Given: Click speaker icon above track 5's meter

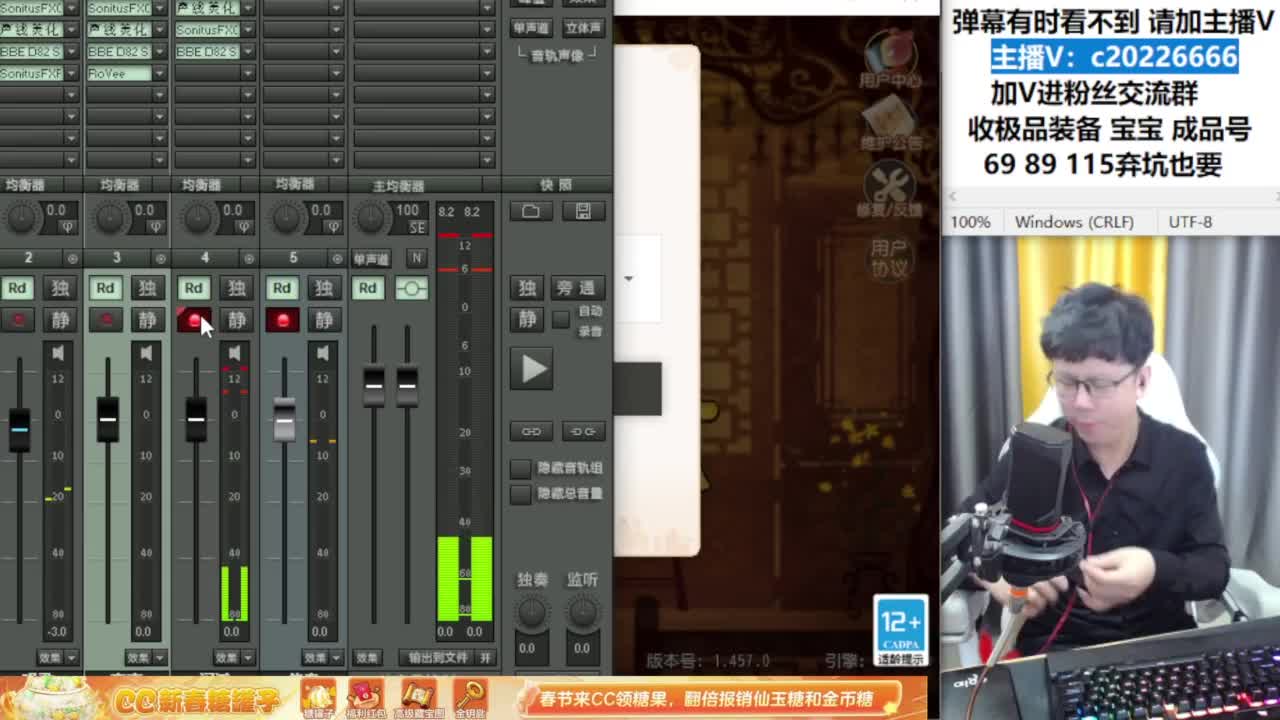Looking at the screenshot, I should (322, 353).
